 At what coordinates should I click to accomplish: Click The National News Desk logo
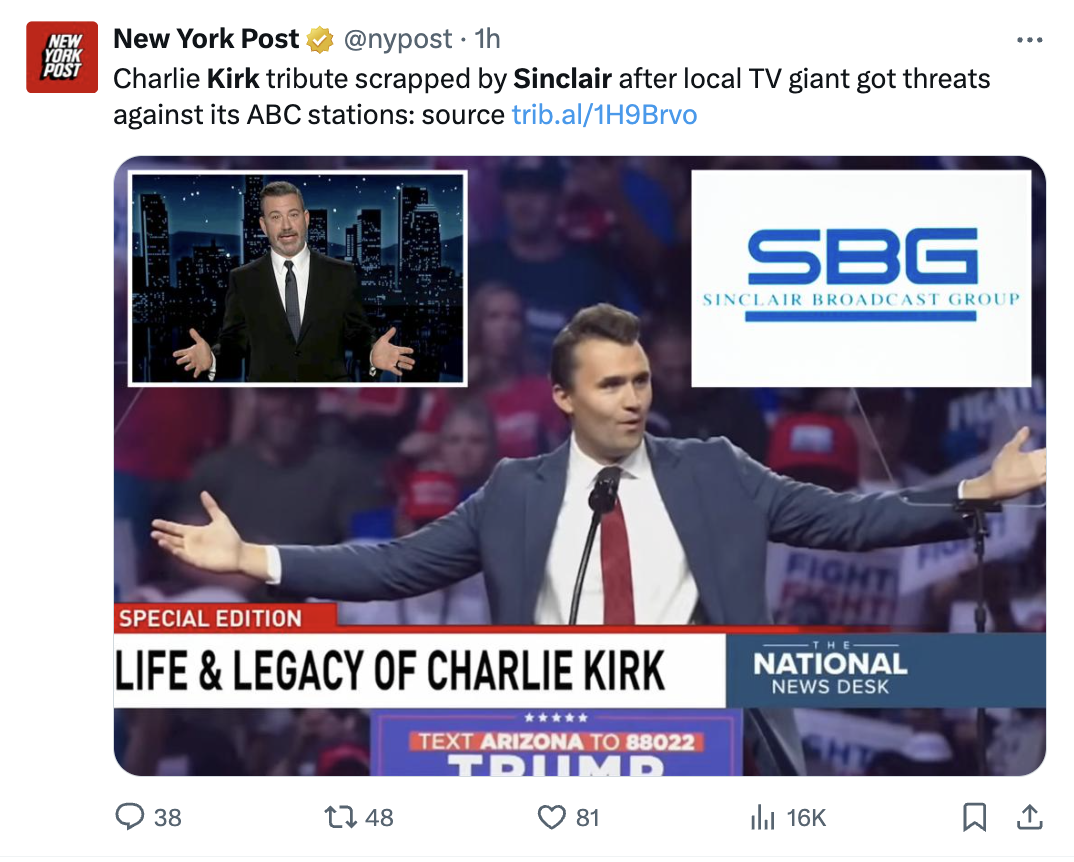pyautogui.click(x=830, y=669)
